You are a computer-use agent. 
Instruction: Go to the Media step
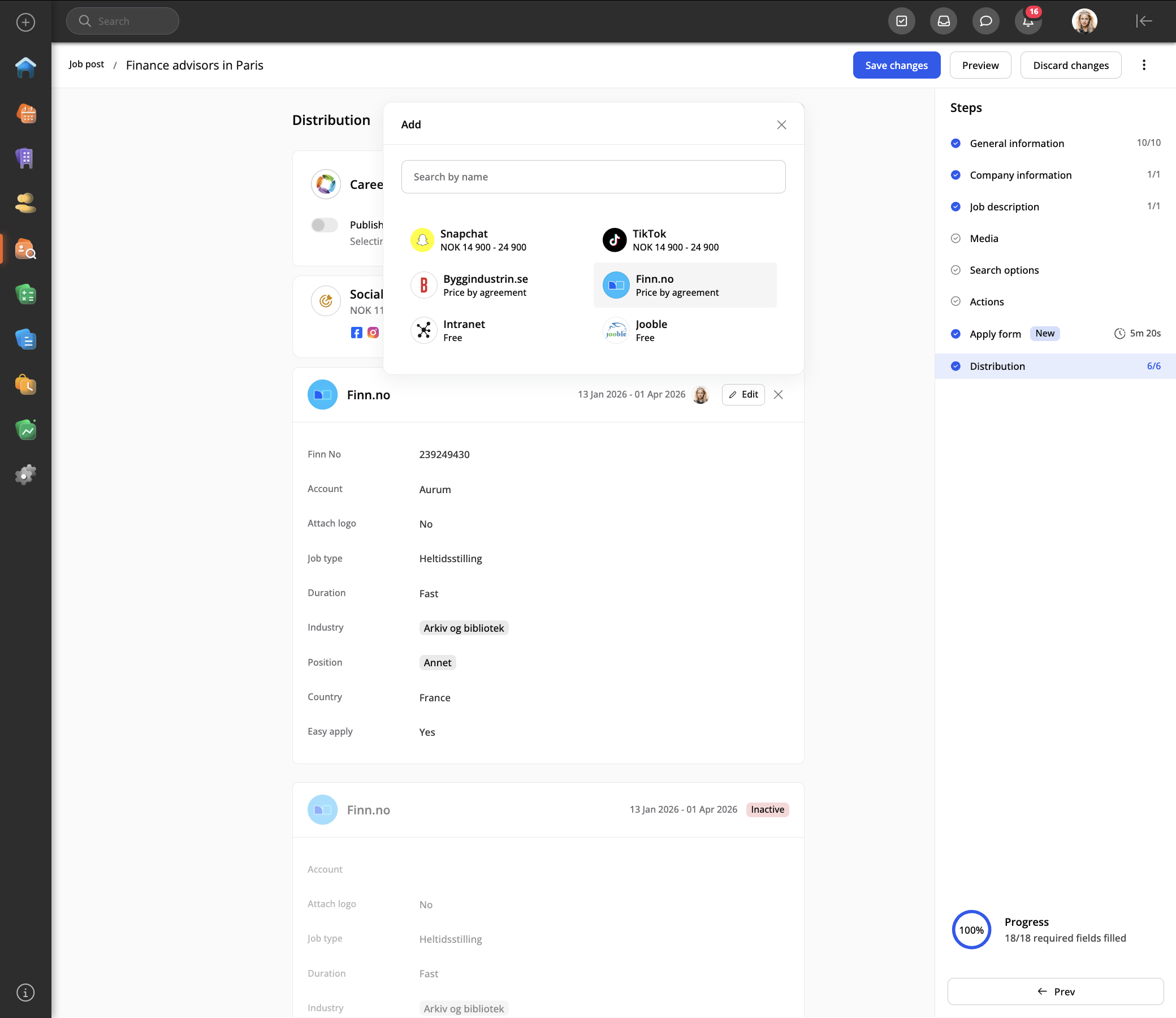click(984, 239)
